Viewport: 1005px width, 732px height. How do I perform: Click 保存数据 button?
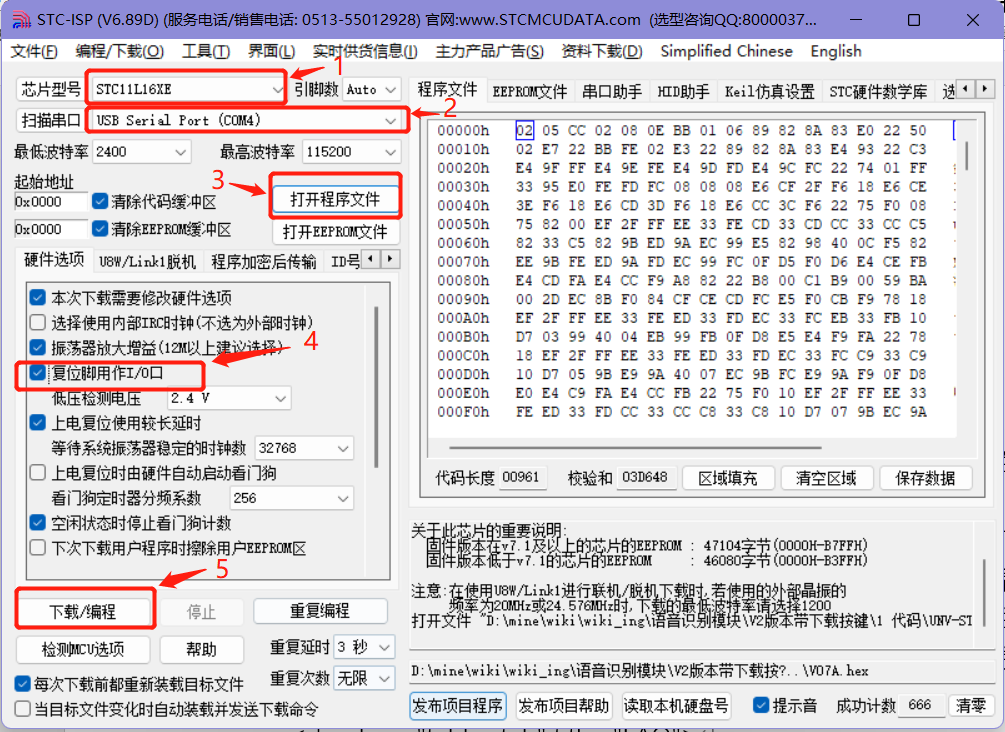point(925,478)
